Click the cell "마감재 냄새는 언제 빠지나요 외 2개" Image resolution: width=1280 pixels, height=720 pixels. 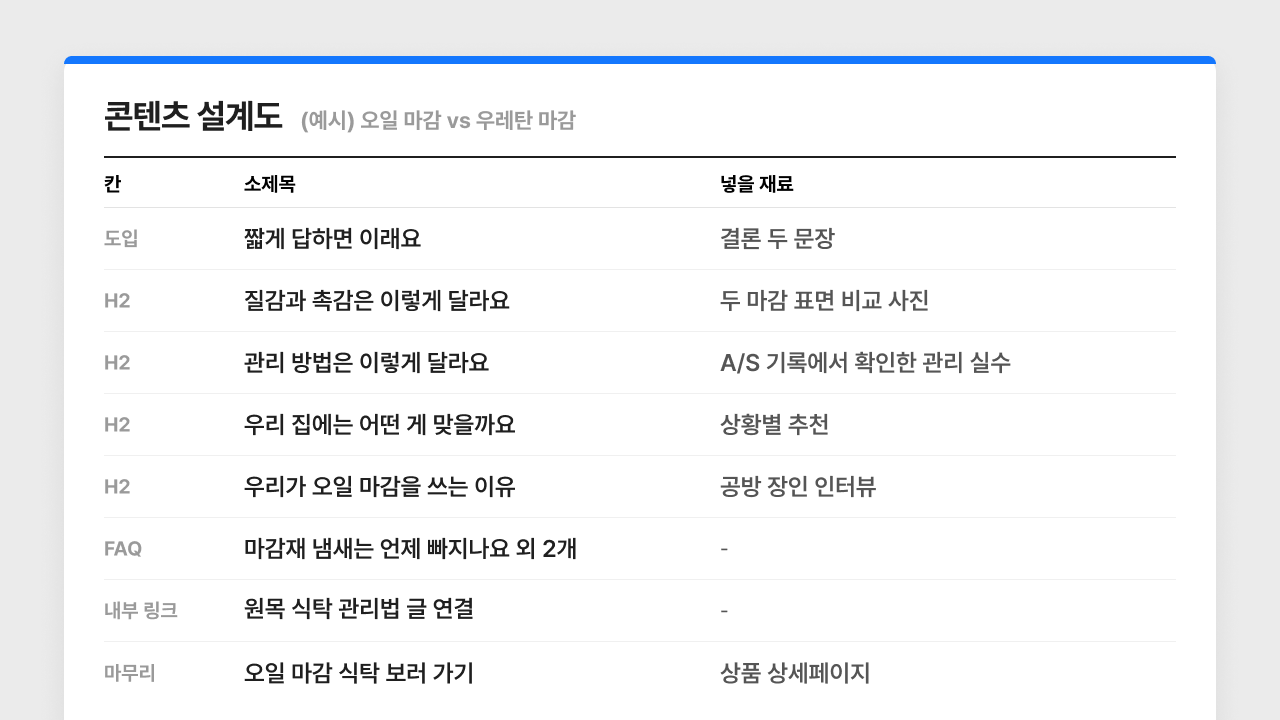coord(410,549)
